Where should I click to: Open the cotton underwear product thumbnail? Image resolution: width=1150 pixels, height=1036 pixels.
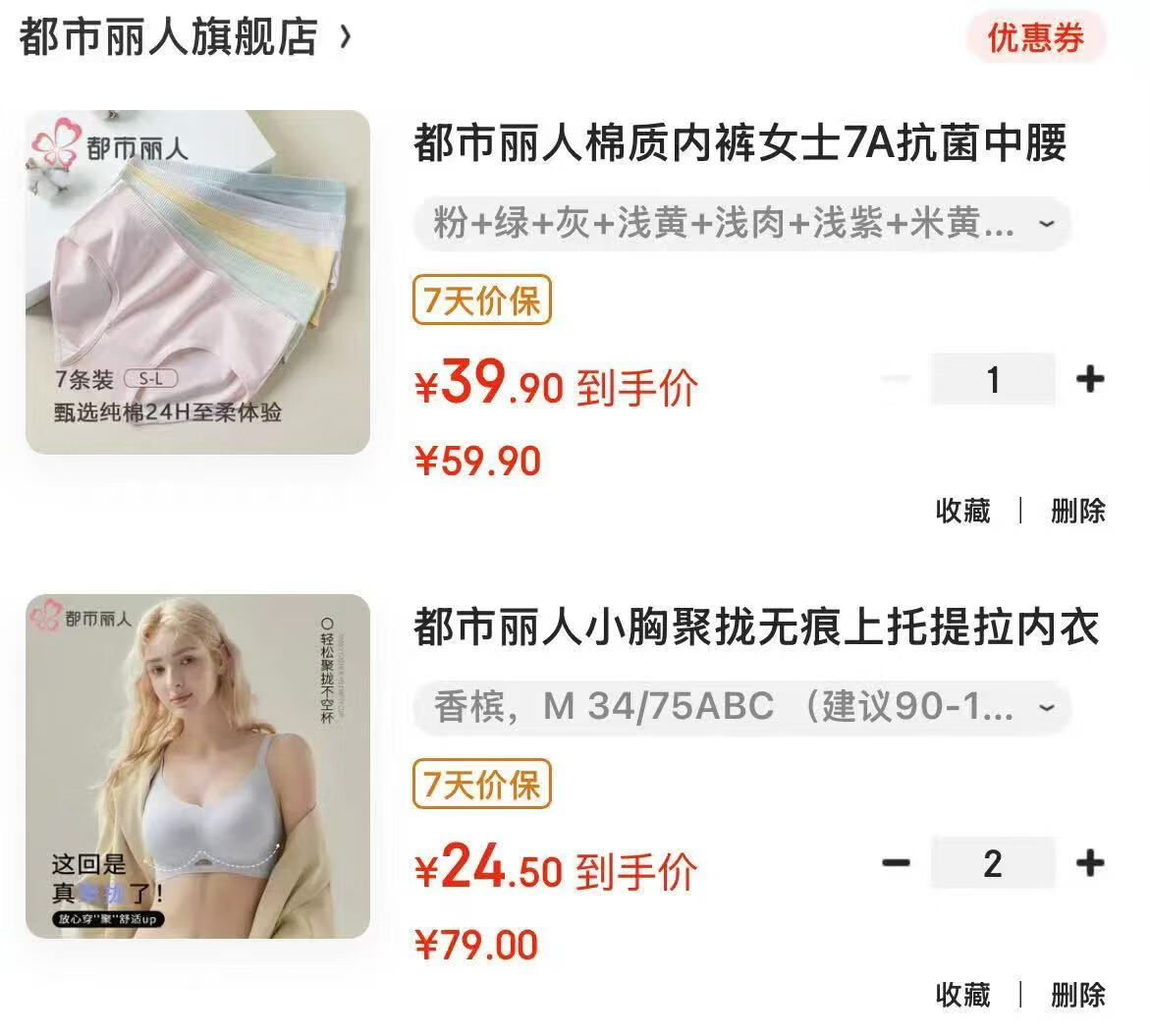[198, 282]
